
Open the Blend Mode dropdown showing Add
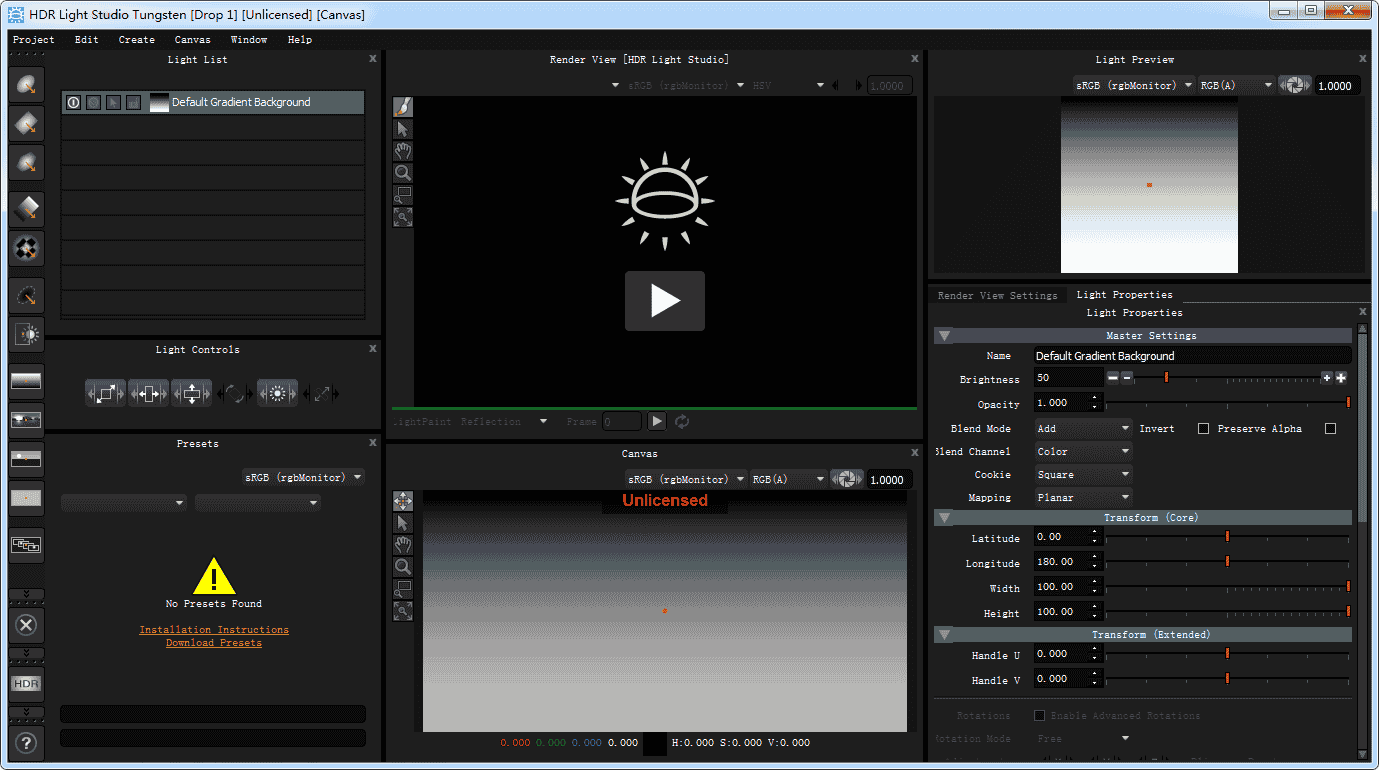click(1082, 428)
